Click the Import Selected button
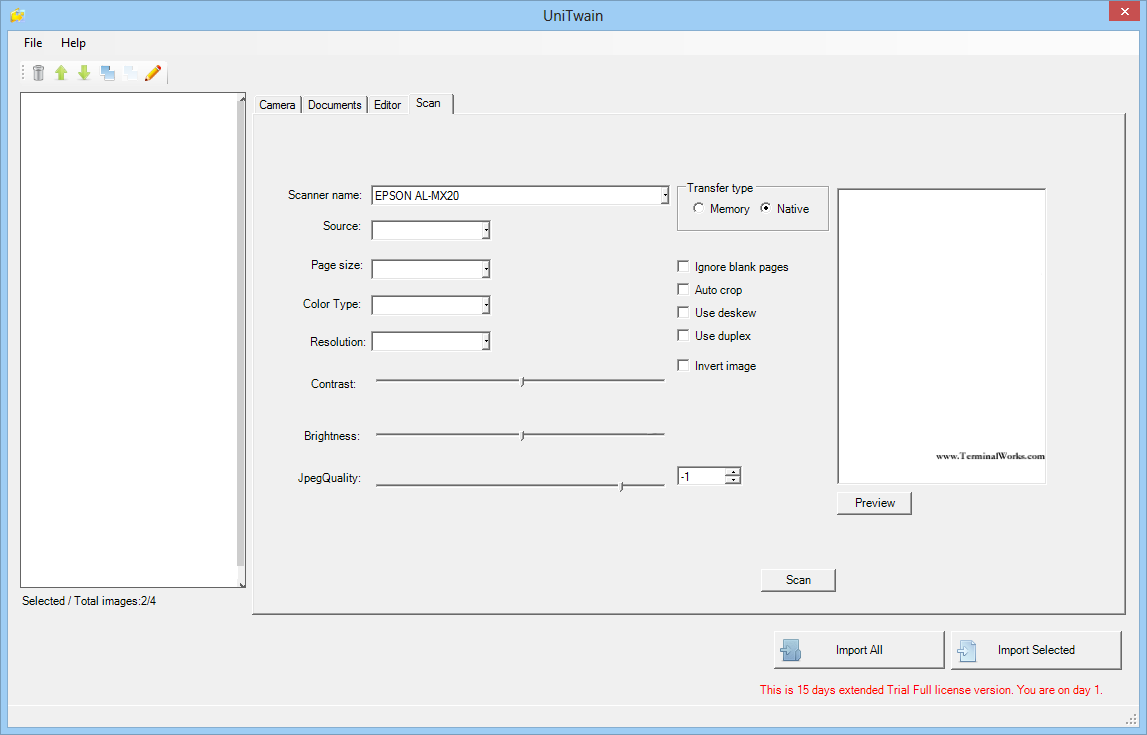 point(1036,650)
